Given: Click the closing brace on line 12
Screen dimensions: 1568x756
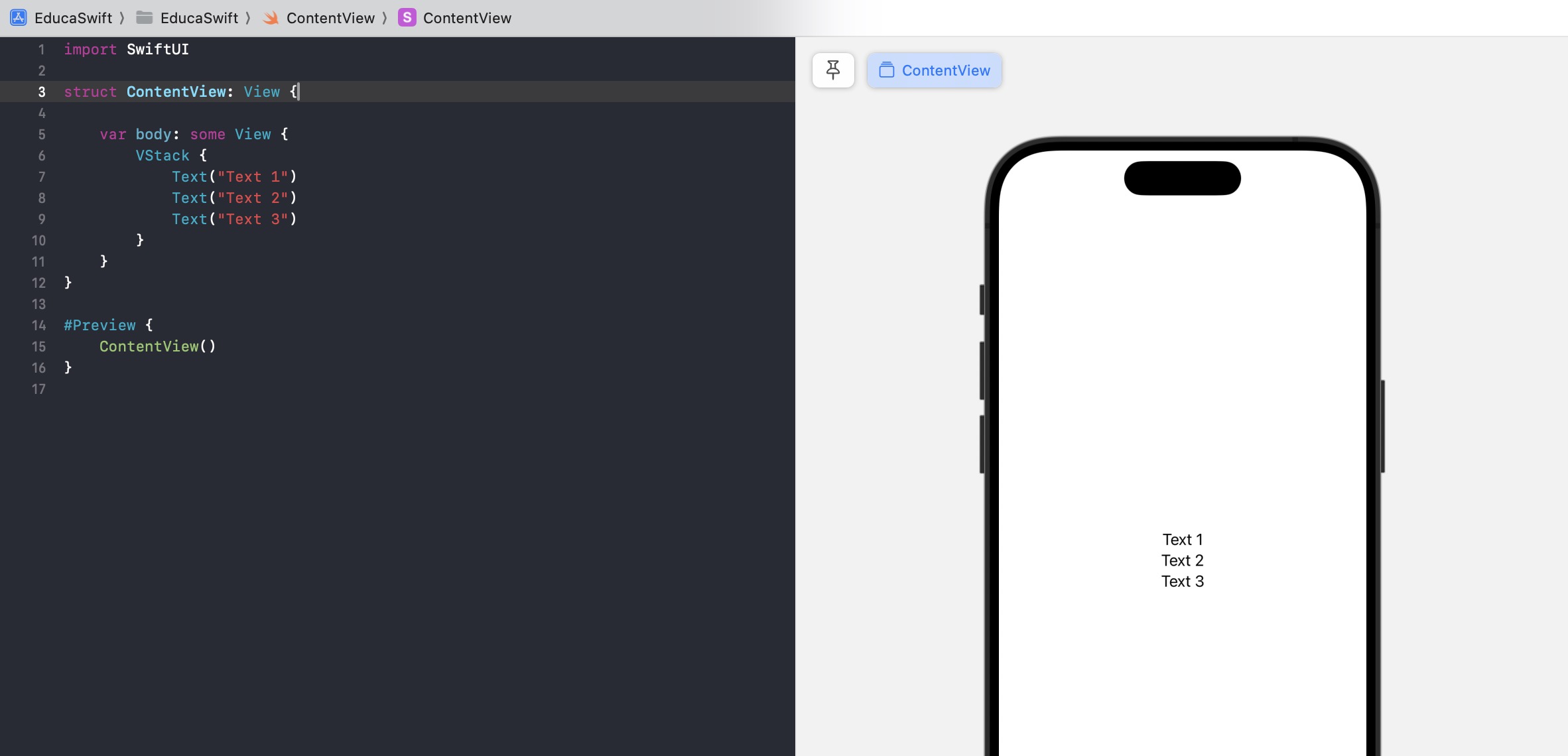Looking at the screenshot, I should pos(68,283).
